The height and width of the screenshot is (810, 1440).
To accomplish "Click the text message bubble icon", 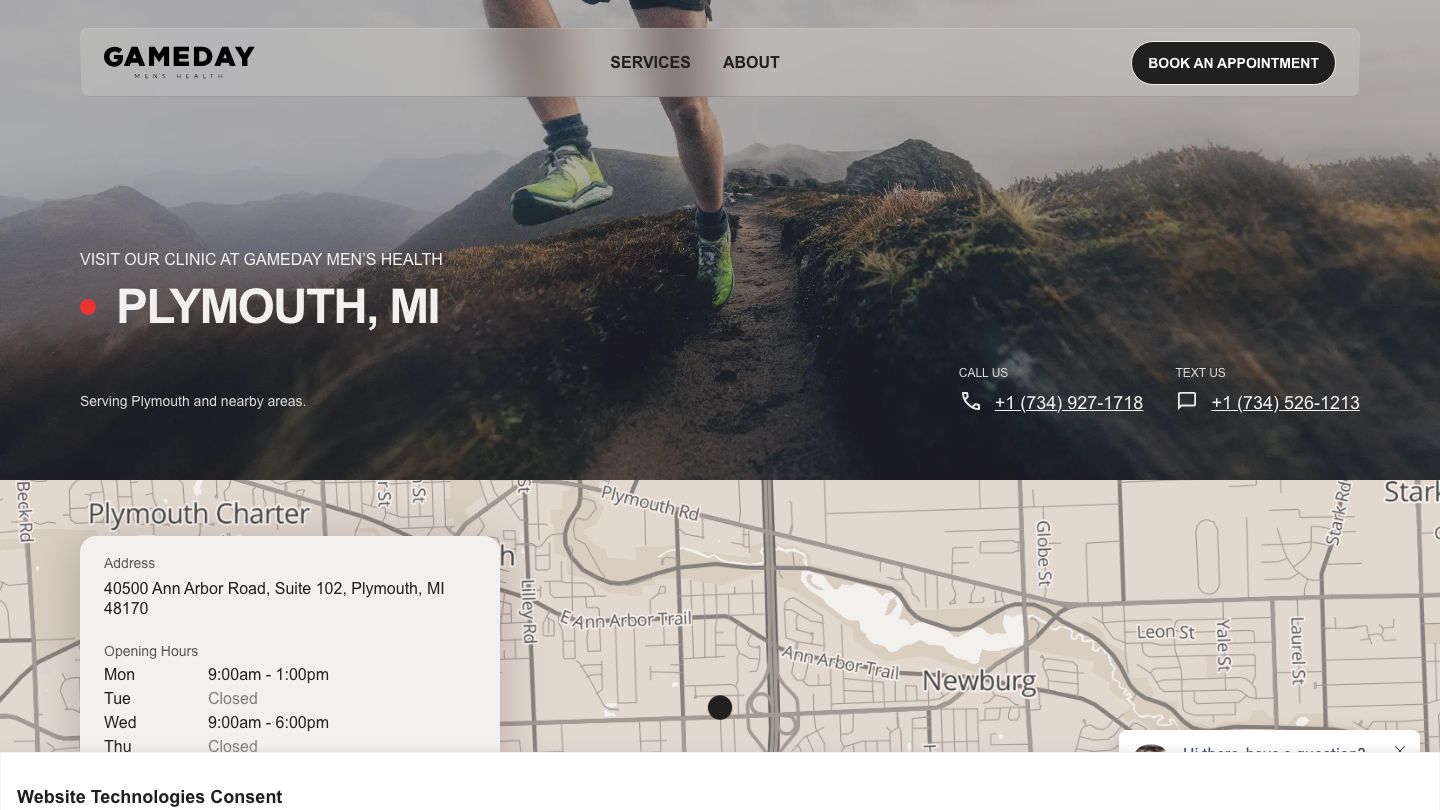I will 1187,401.
